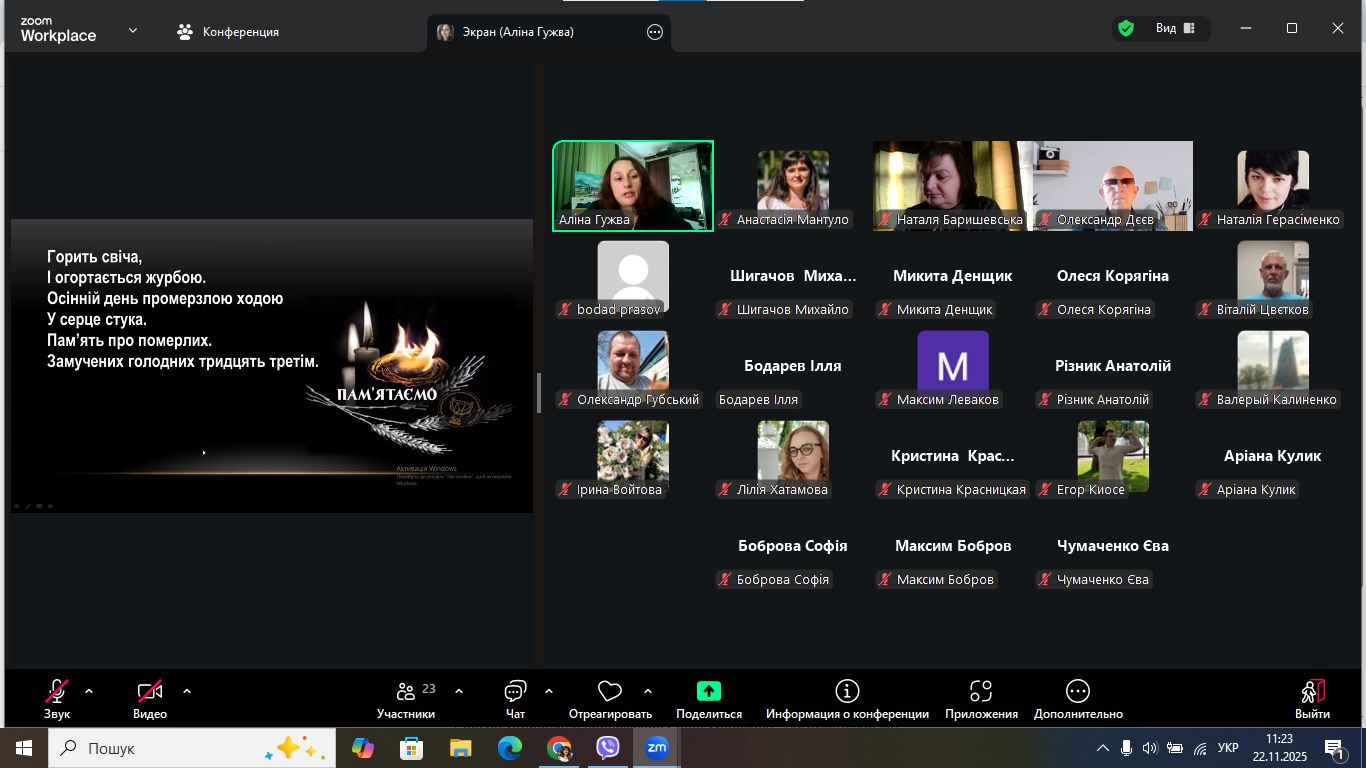
Task: Open the Zoom Workplace dropdown chevron
Action: point(133,31)
